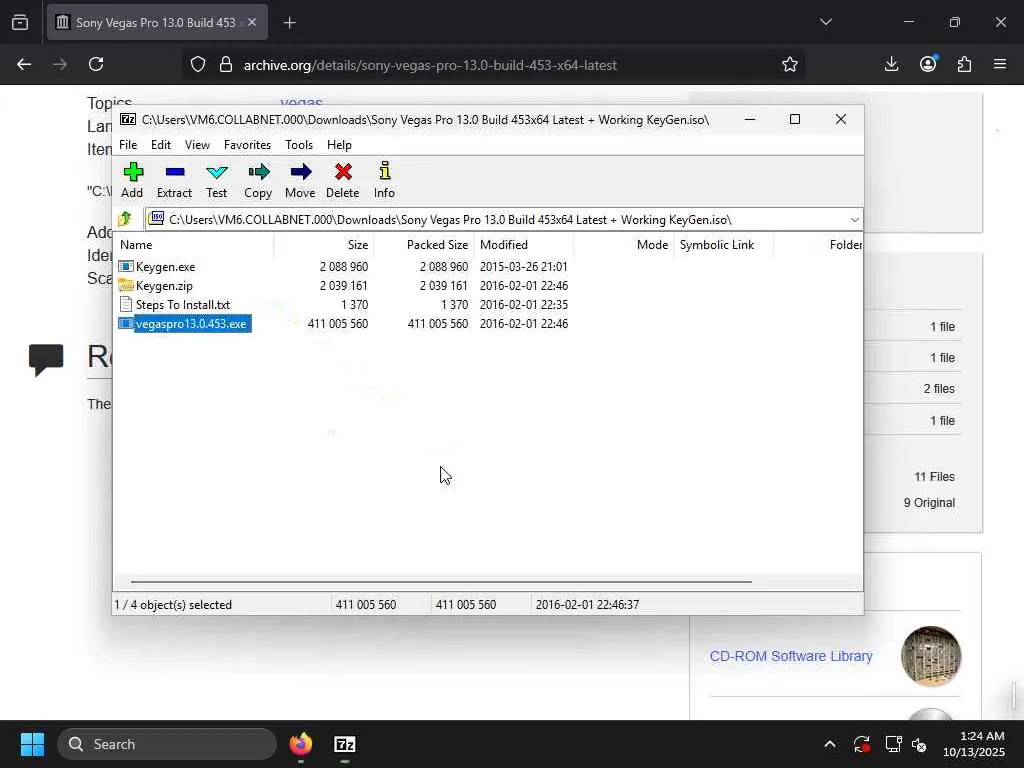Click the site security padlock icon
Screen dimensions: 1024x768
point(225,65)
